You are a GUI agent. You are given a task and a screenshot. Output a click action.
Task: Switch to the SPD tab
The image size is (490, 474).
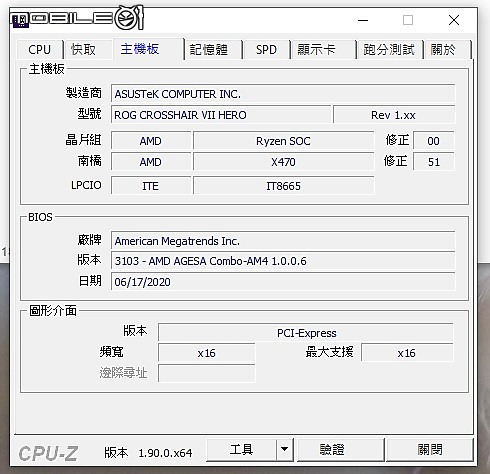266,50
